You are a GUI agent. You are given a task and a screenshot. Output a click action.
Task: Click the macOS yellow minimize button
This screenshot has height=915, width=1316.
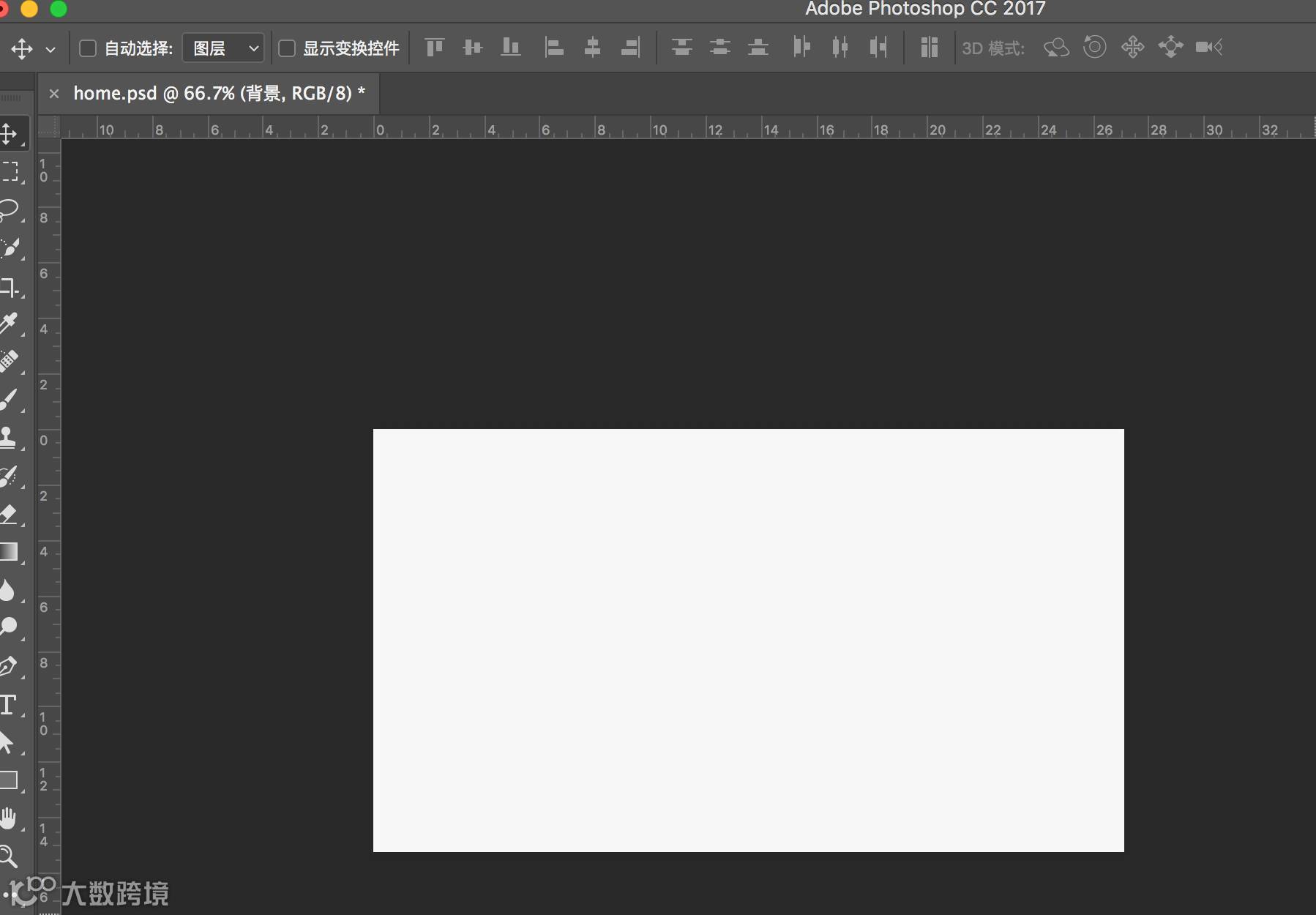pos(29,8)
